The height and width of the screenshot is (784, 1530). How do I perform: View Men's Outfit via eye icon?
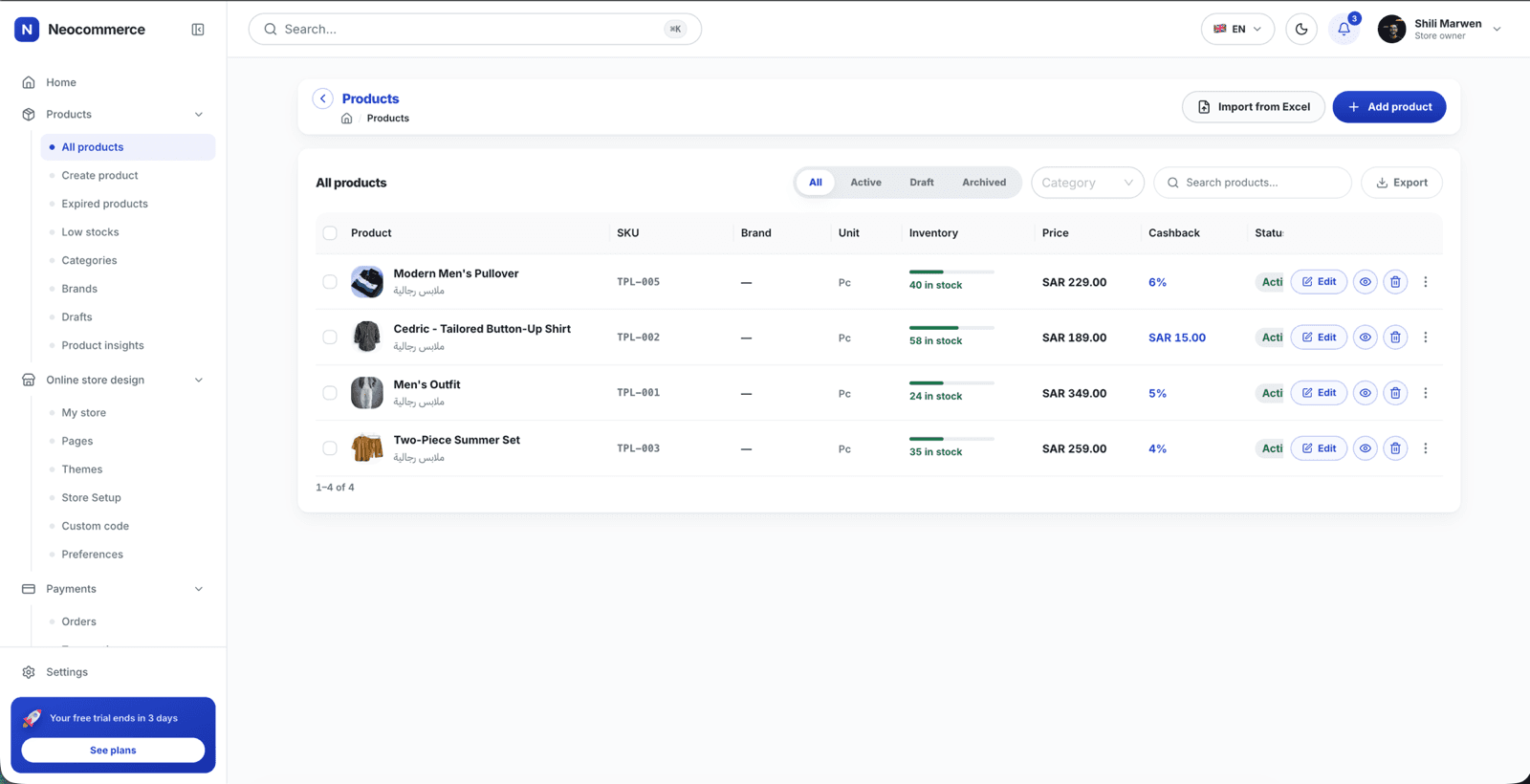1365,393
